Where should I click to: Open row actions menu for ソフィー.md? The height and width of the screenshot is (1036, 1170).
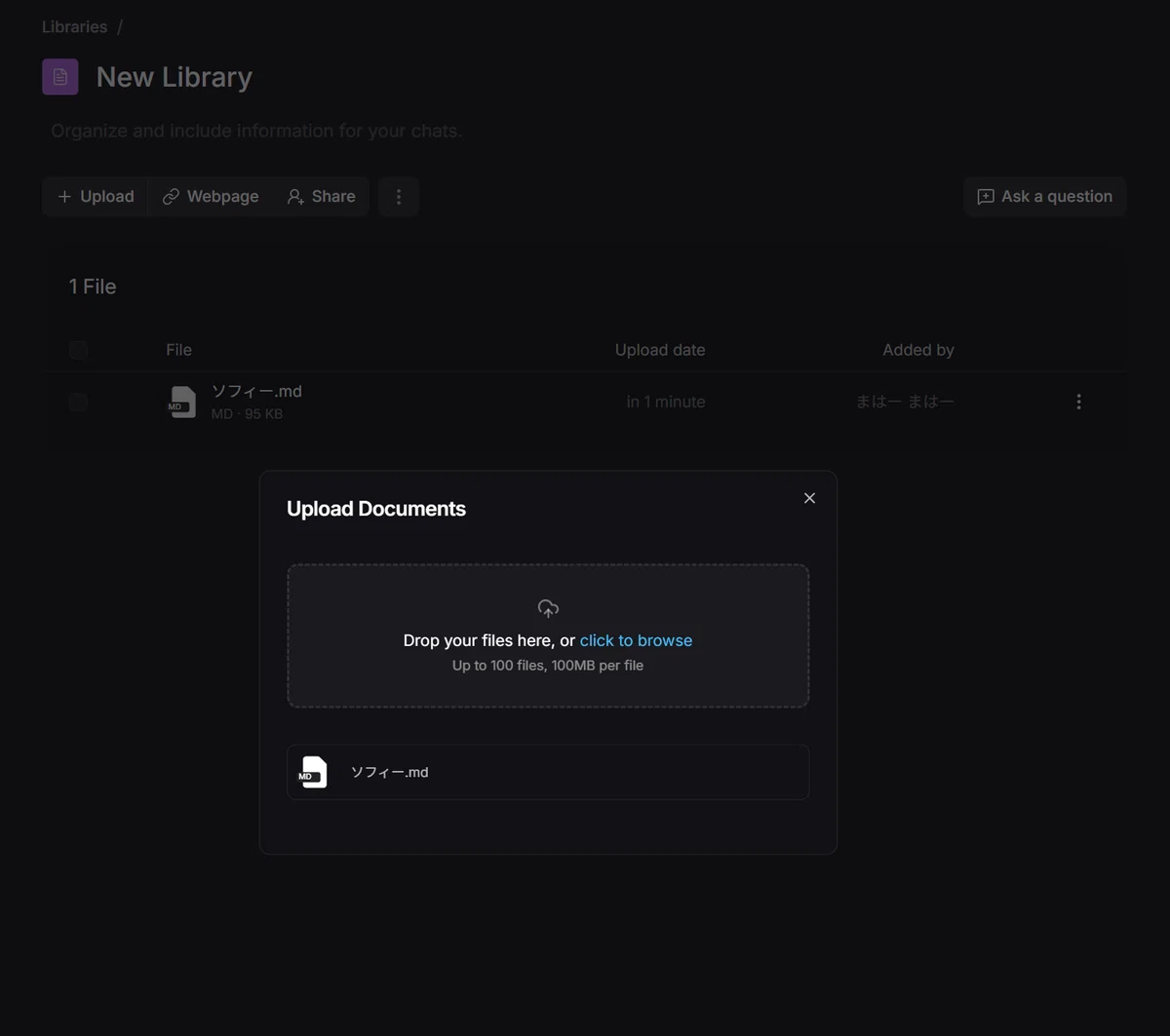[1078, 402]
